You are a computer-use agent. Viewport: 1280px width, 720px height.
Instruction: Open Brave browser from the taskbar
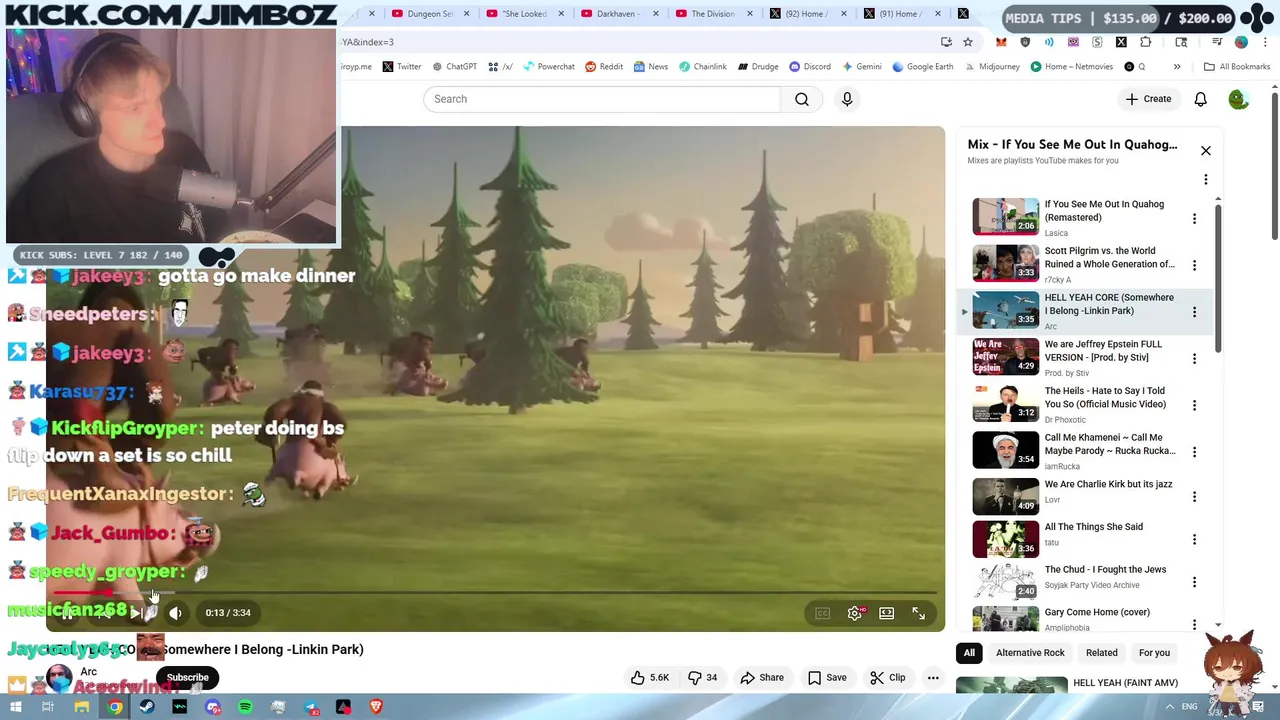click(x=376, y=707)
